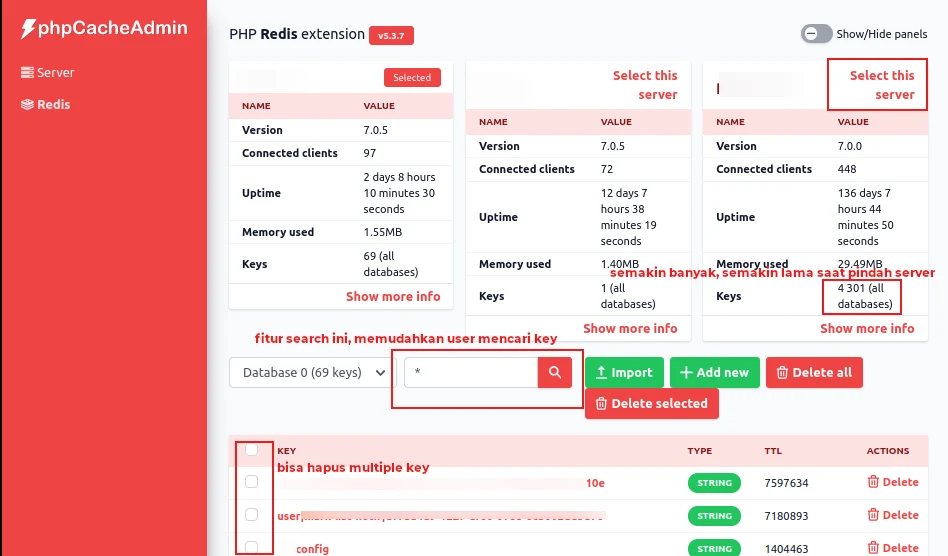This screenshot has width=948, height=556.
Task: Toggle the Show/Hide panels switch
Action: pos(817,34)
